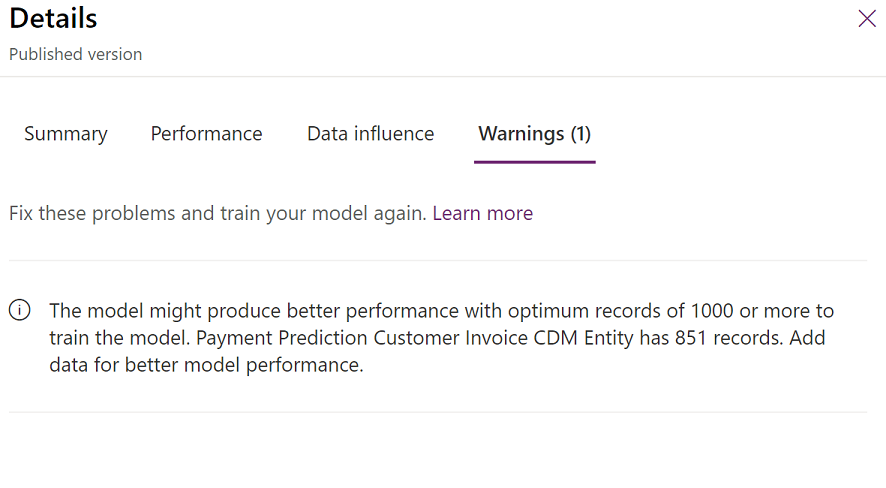The height and width of the screenshot is (488, 886).
Task: Click the Warnings (1) tab
Action: [535, 134]
